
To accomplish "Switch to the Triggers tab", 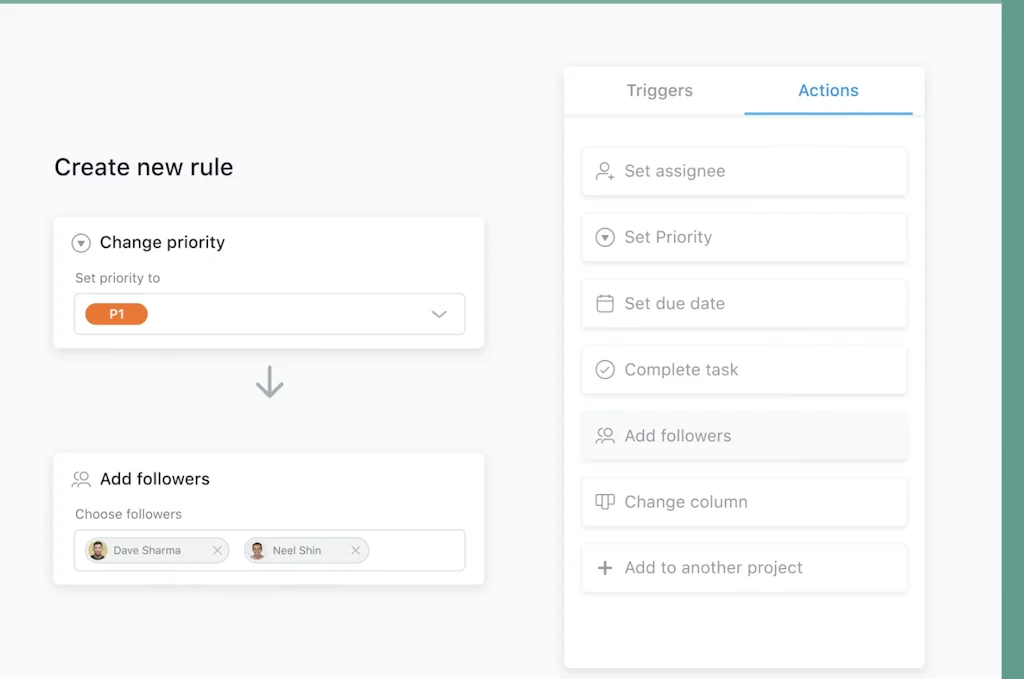I will coord(659,90).
